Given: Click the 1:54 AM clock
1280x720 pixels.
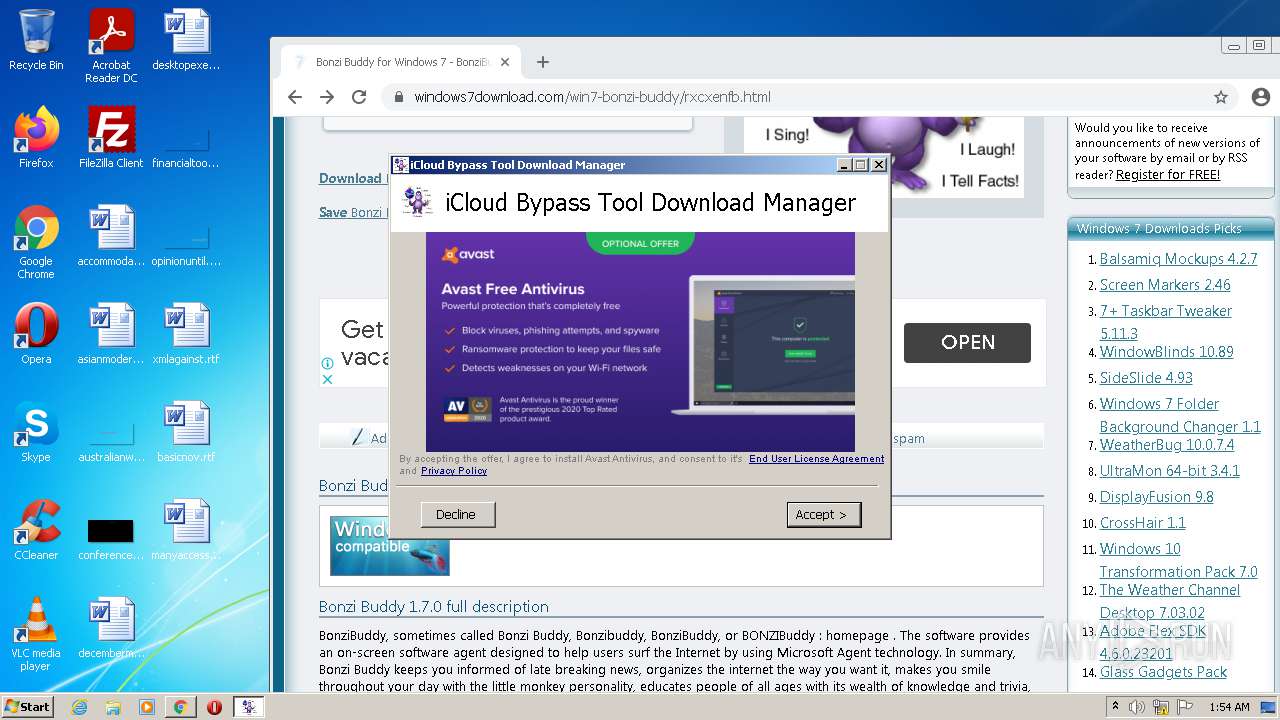Looking at the screenshot, I should pos(1229,707).
